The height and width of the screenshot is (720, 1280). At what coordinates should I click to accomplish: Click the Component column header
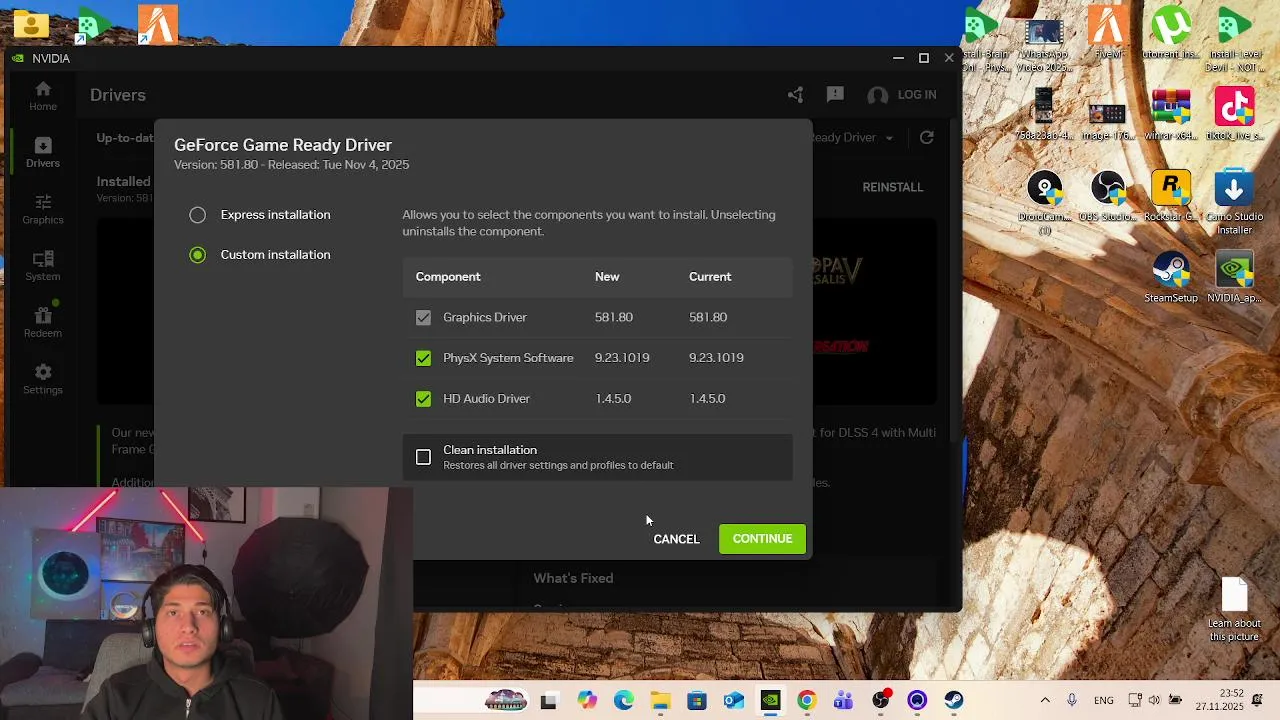click(x=448, y=277)
